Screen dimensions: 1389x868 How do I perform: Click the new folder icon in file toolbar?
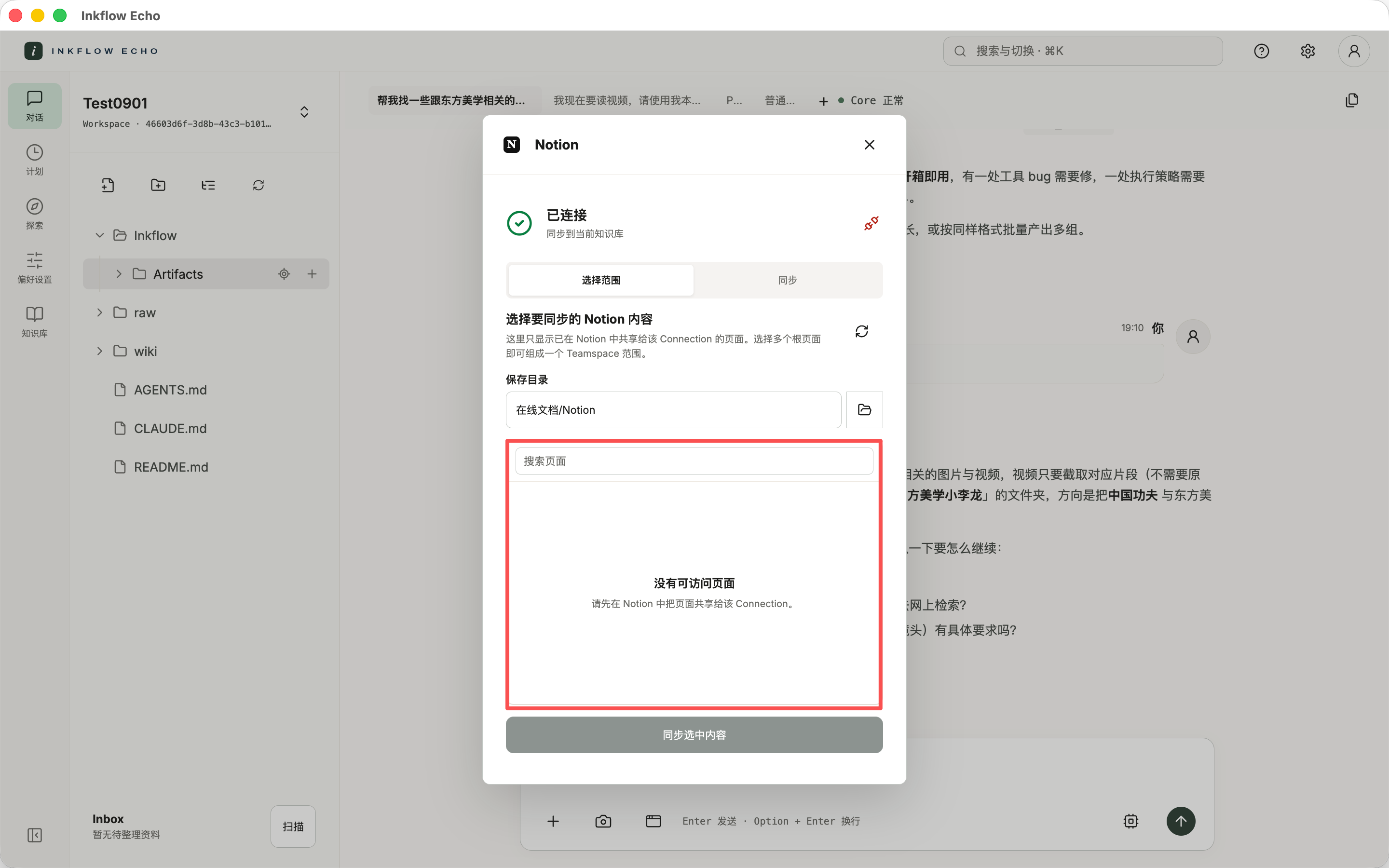158,185
